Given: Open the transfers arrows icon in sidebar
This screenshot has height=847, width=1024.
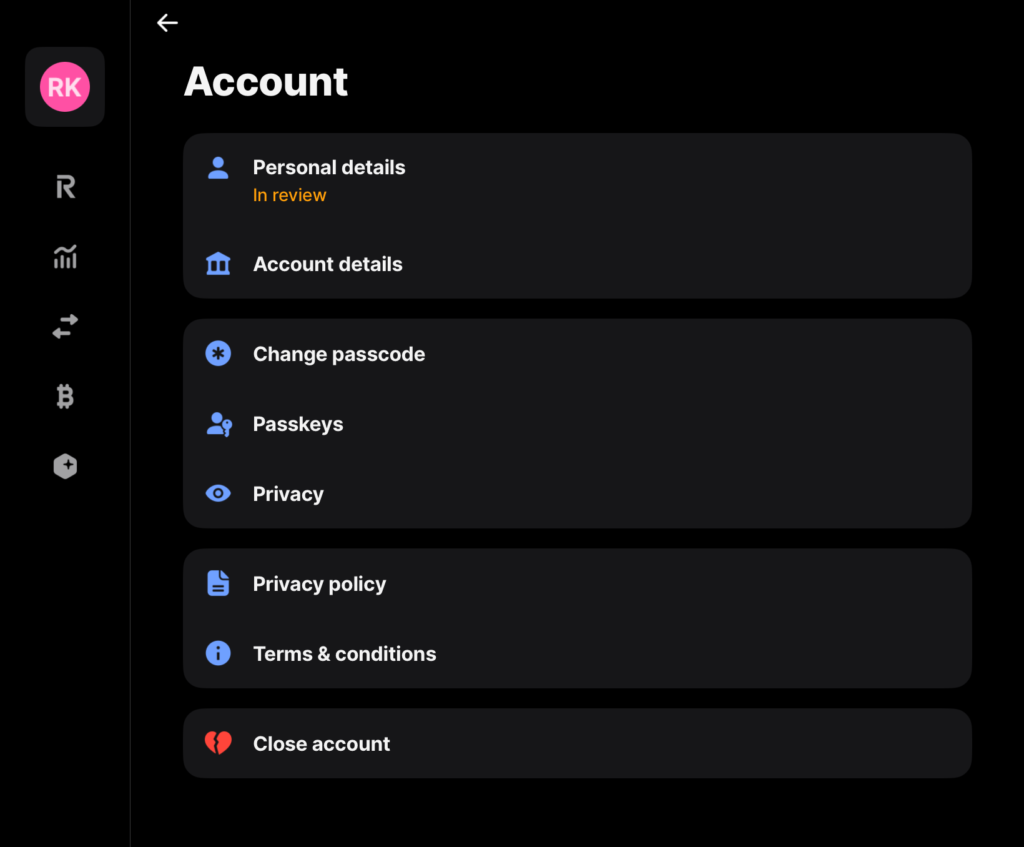Looking at the screenshot, I should point(64,326).
